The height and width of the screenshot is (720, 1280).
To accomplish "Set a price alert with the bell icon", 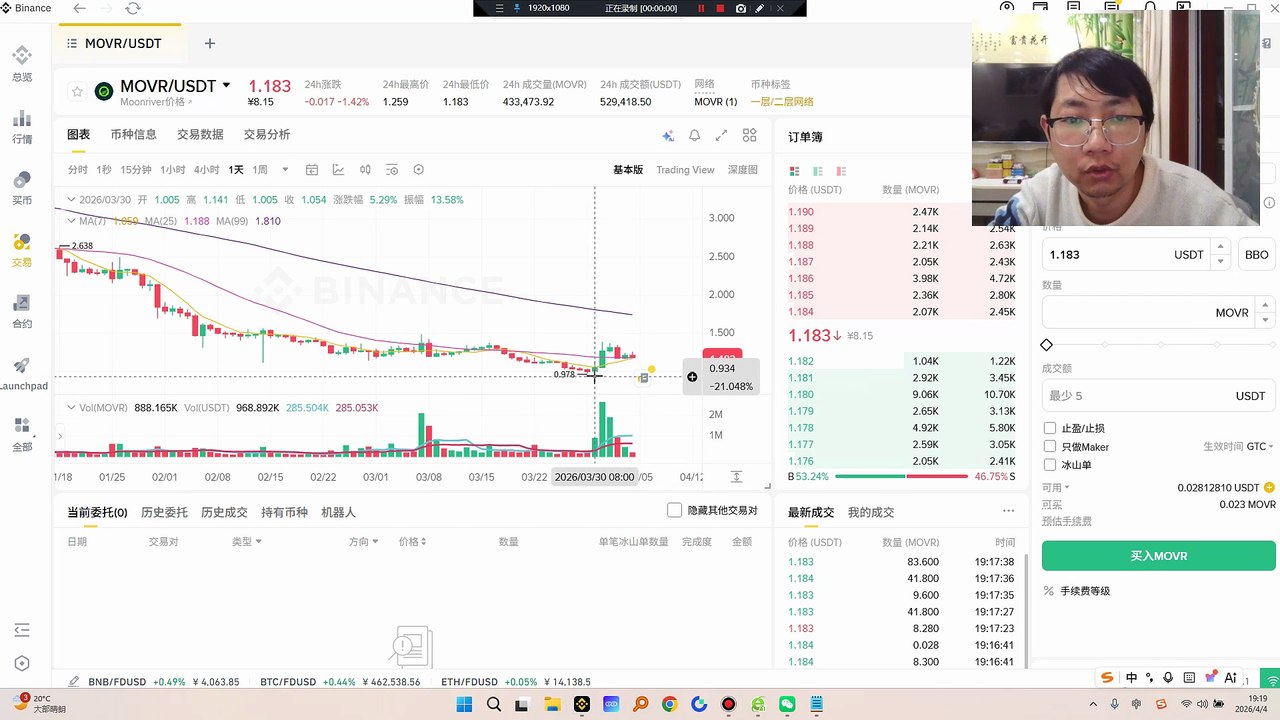I will coord(694,136).
